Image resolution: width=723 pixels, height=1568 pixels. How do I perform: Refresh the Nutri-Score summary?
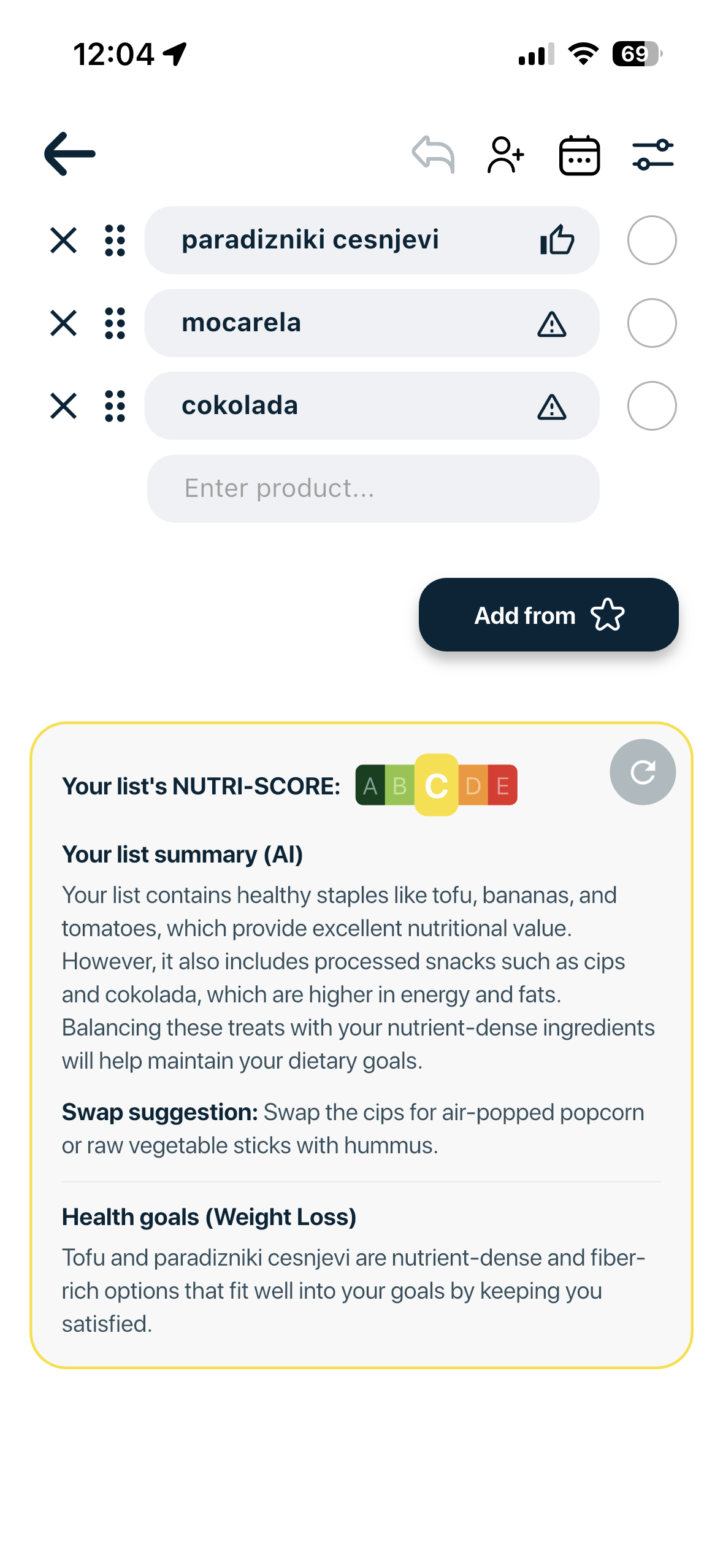[643, 772]
